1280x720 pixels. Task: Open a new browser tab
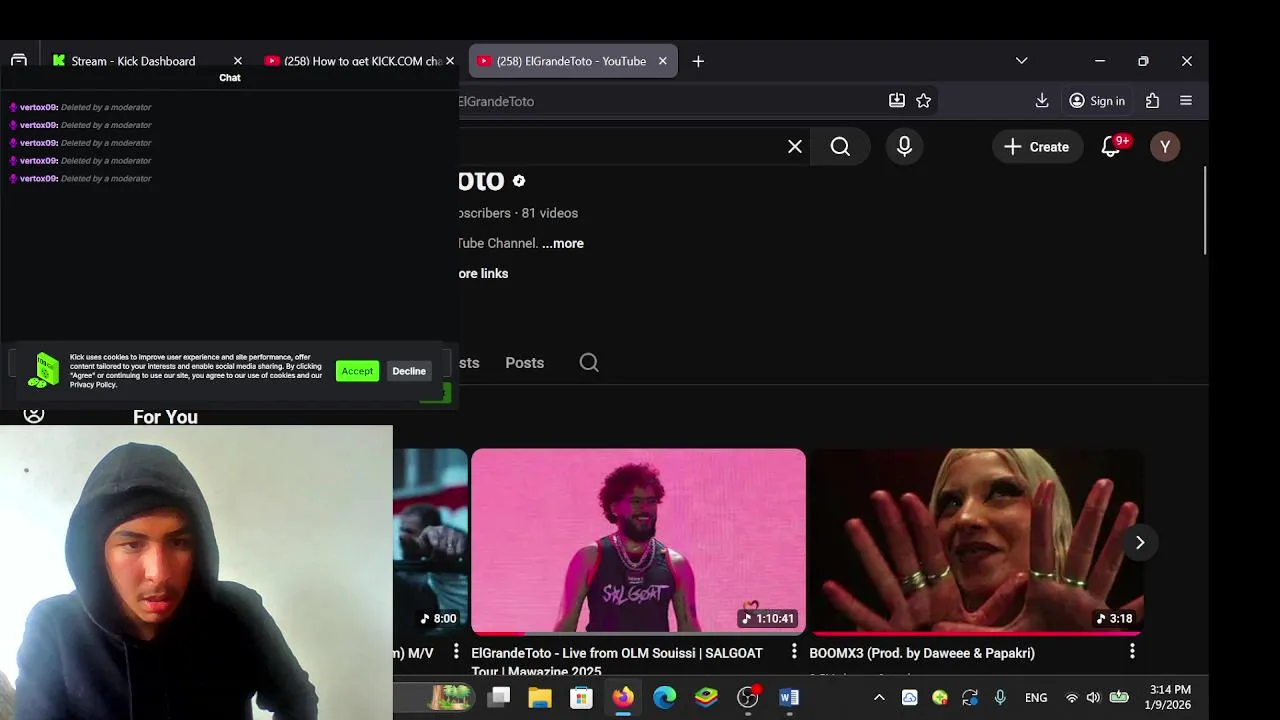tap(698, 61)
